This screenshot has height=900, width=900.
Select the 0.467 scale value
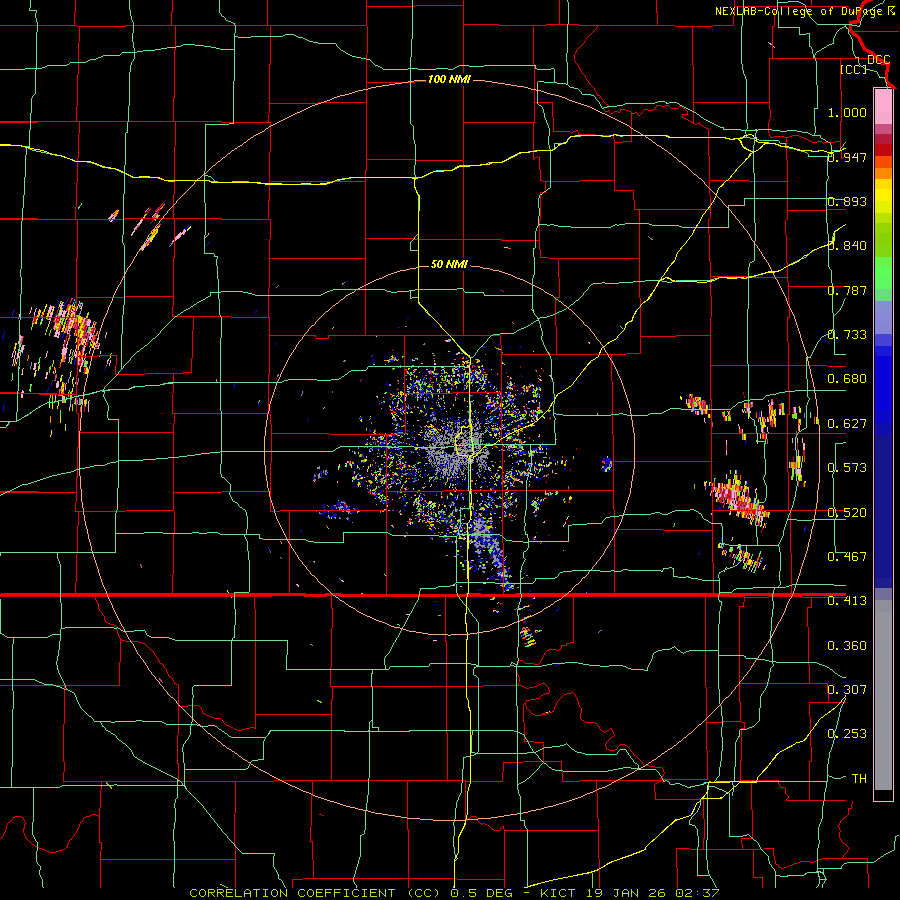click(x=847, y=557)
